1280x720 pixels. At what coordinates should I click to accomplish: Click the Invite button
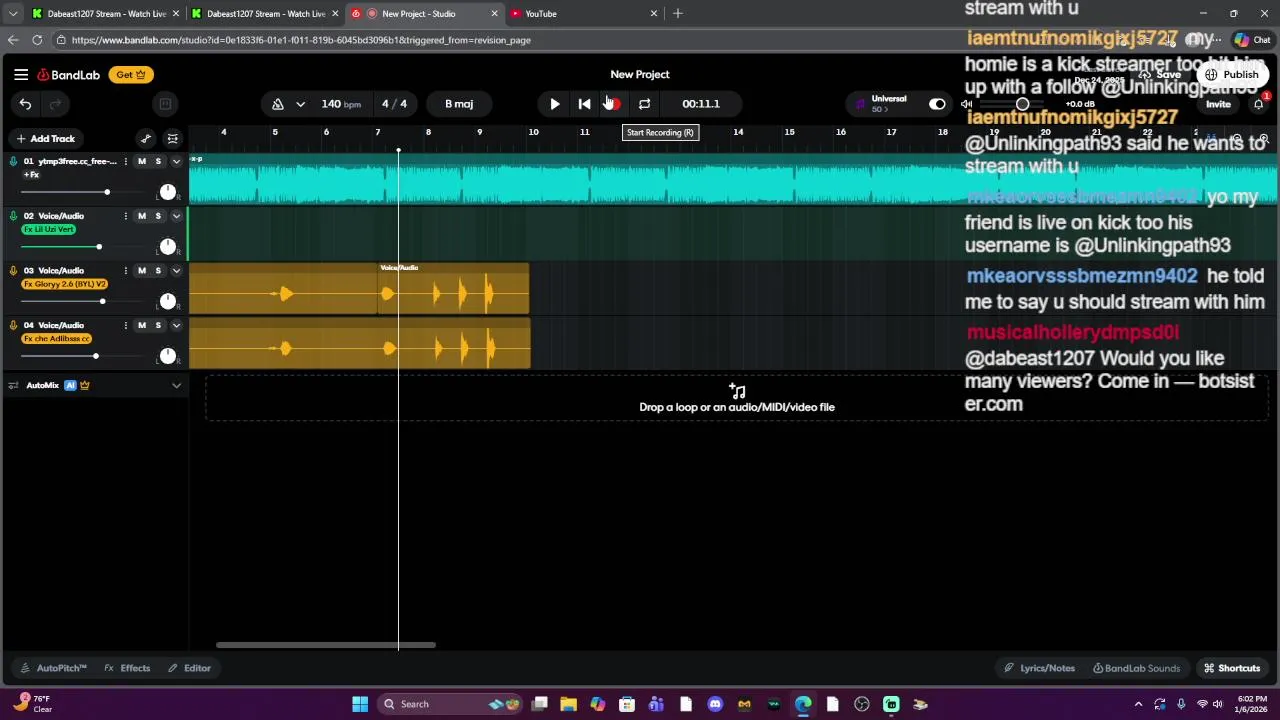(1218, 104)
